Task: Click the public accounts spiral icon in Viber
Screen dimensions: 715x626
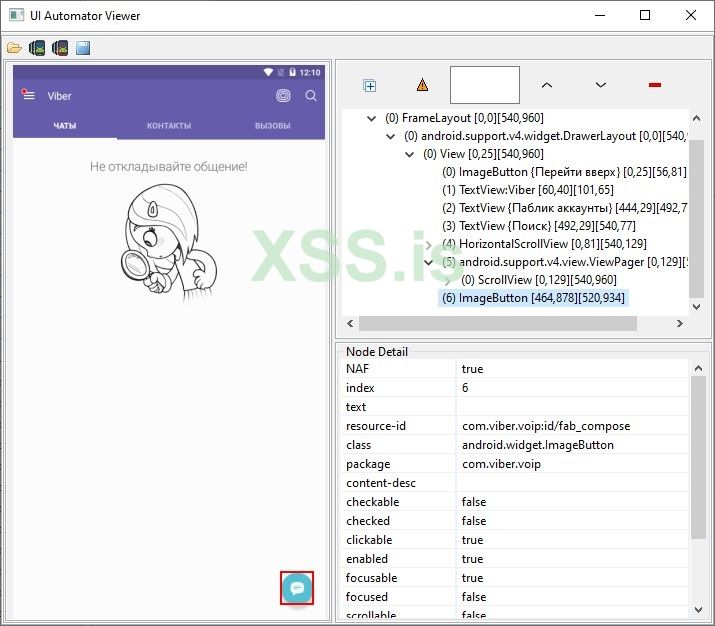Action: click(x=283, y=95)
